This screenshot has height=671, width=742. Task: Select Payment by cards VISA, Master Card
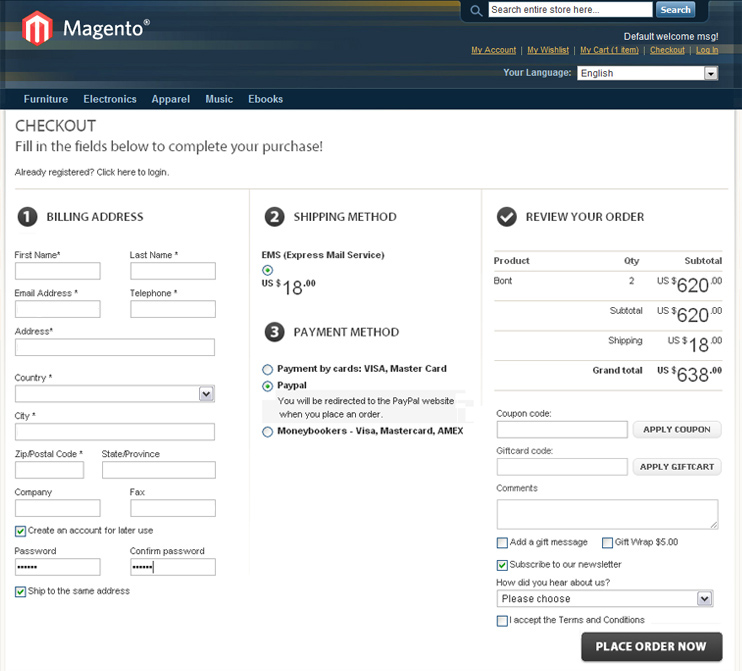[x=267, y=369]
